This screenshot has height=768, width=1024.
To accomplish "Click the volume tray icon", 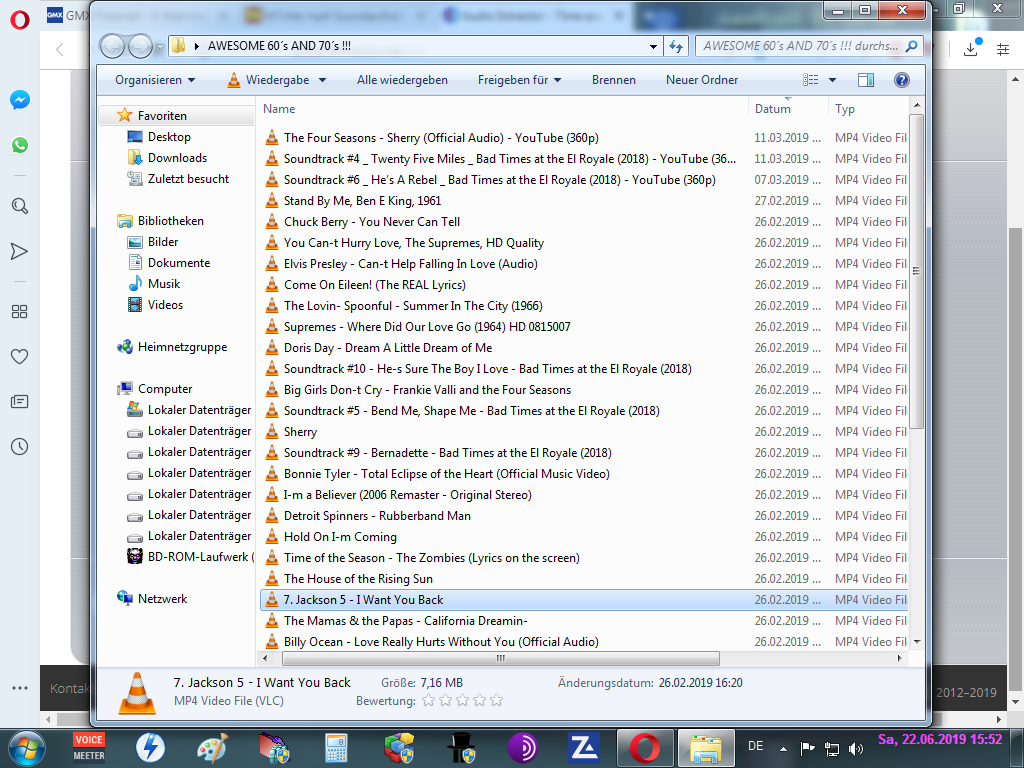I will tap(855, 748).
